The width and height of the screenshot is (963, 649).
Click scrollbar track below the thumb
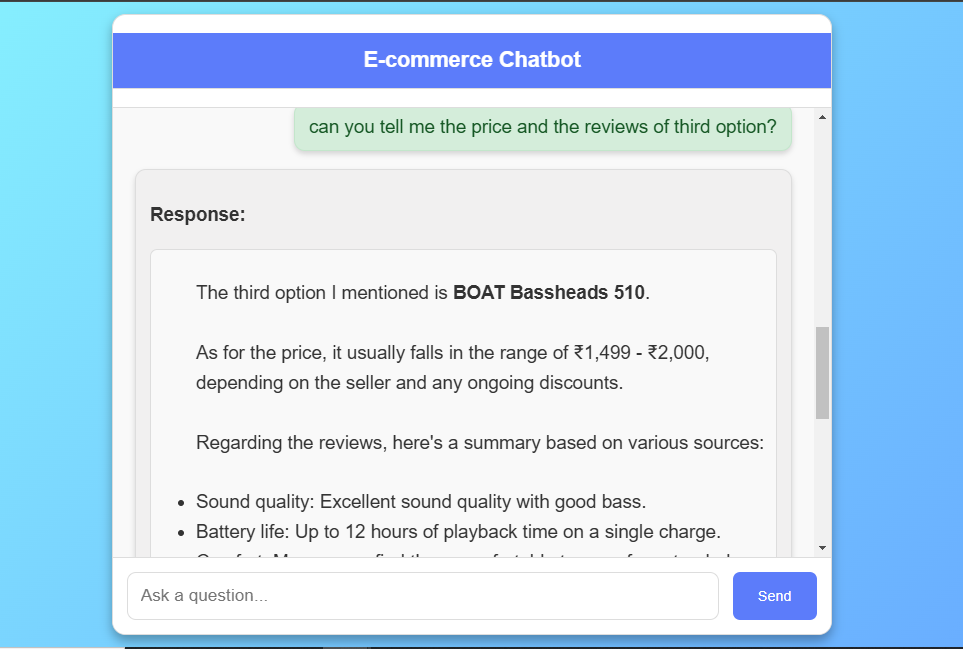pos(822,480)
